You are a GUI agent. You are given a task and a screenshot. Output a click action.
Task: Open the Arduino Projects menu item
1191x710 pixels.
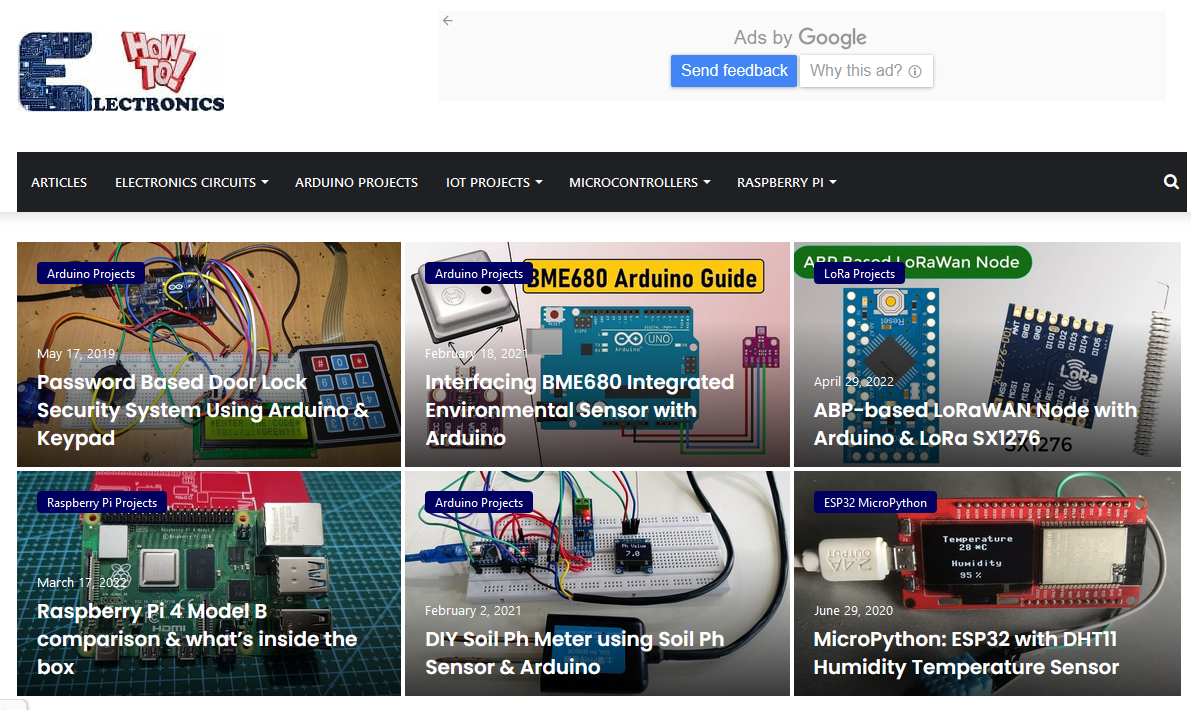(356, 182)
